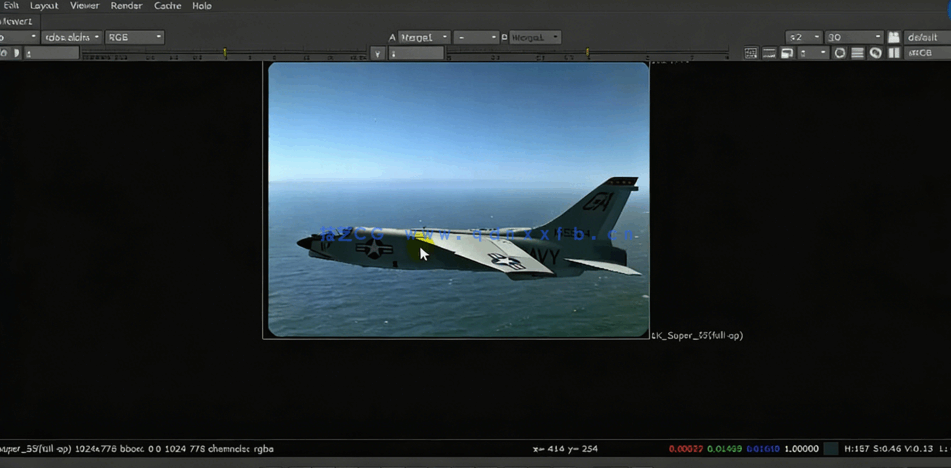951x468 pixels.
Task: Toggle the region of interest icon
Action: pyautogui.click(x=771, y=53)
